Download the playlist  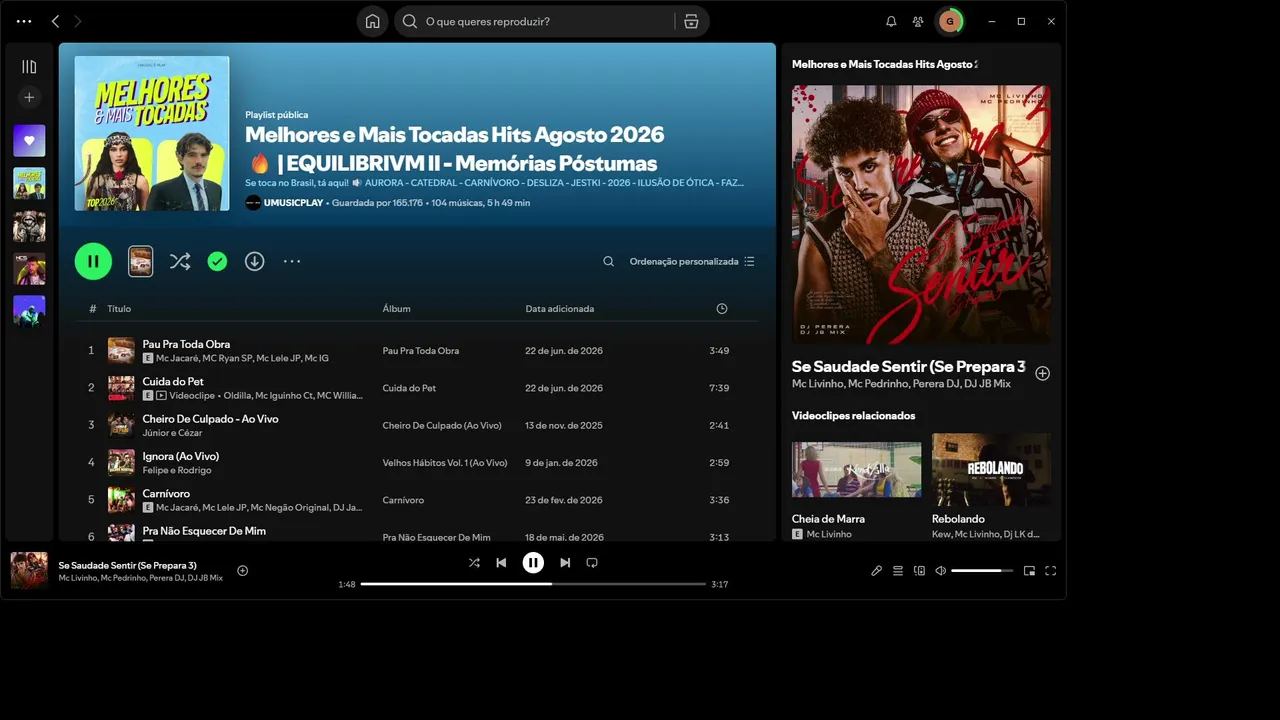pos(255,261)
